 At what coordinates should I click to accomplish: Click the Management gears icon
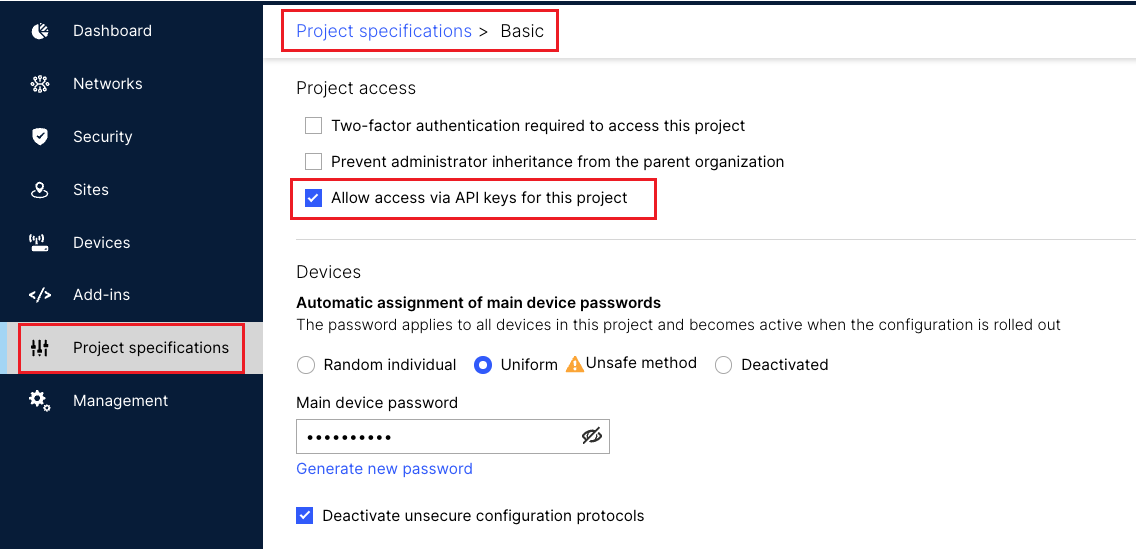click(40, 401)
